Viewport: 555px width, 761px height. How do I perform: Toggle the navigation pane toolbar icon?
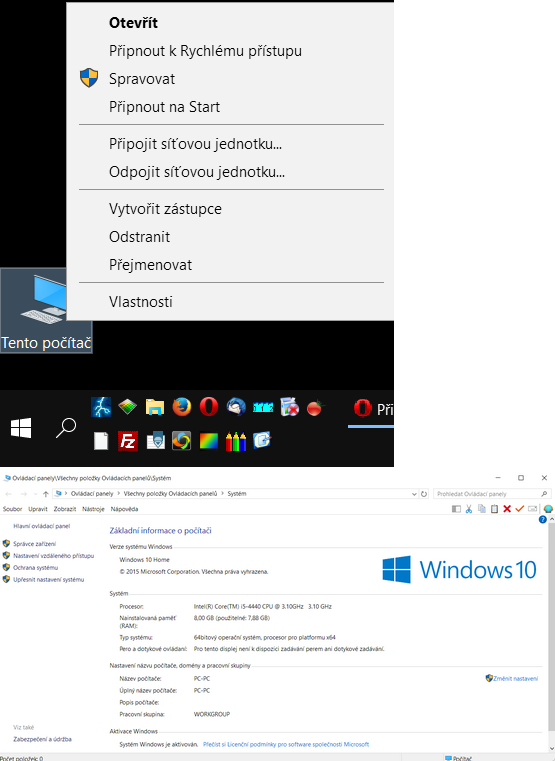456,509
